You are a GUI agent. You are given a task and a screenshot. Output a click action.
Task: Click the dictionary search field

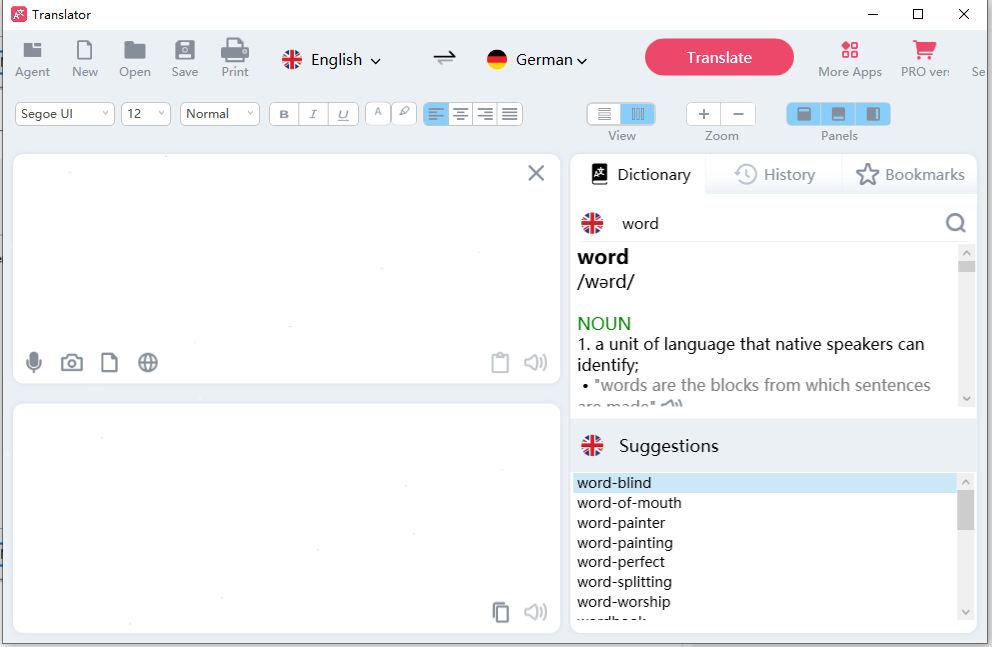point(778,223)
